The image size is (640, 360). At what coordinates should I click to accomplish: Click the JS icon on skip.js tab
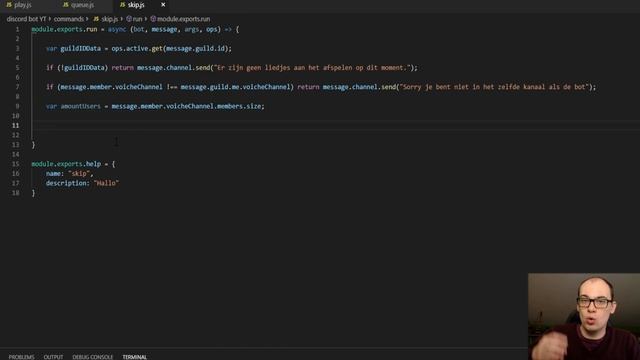tap(122, 5)
